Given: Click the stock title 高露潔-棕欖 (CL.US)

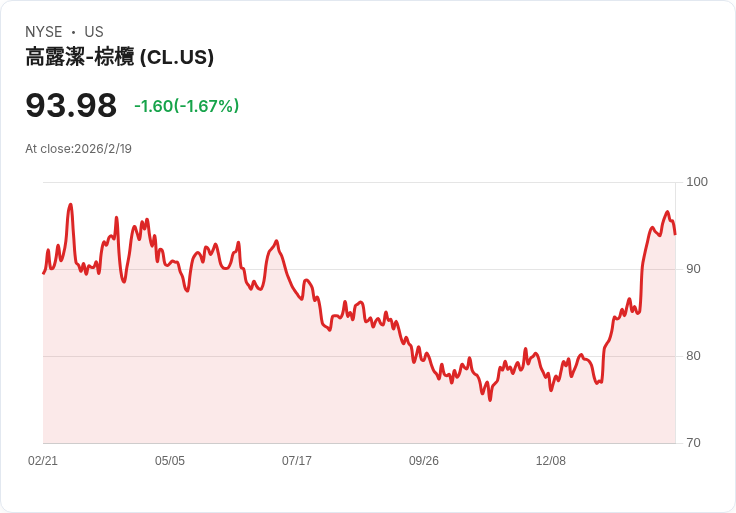Looking at the screenshot, I should tap(119, 57).
